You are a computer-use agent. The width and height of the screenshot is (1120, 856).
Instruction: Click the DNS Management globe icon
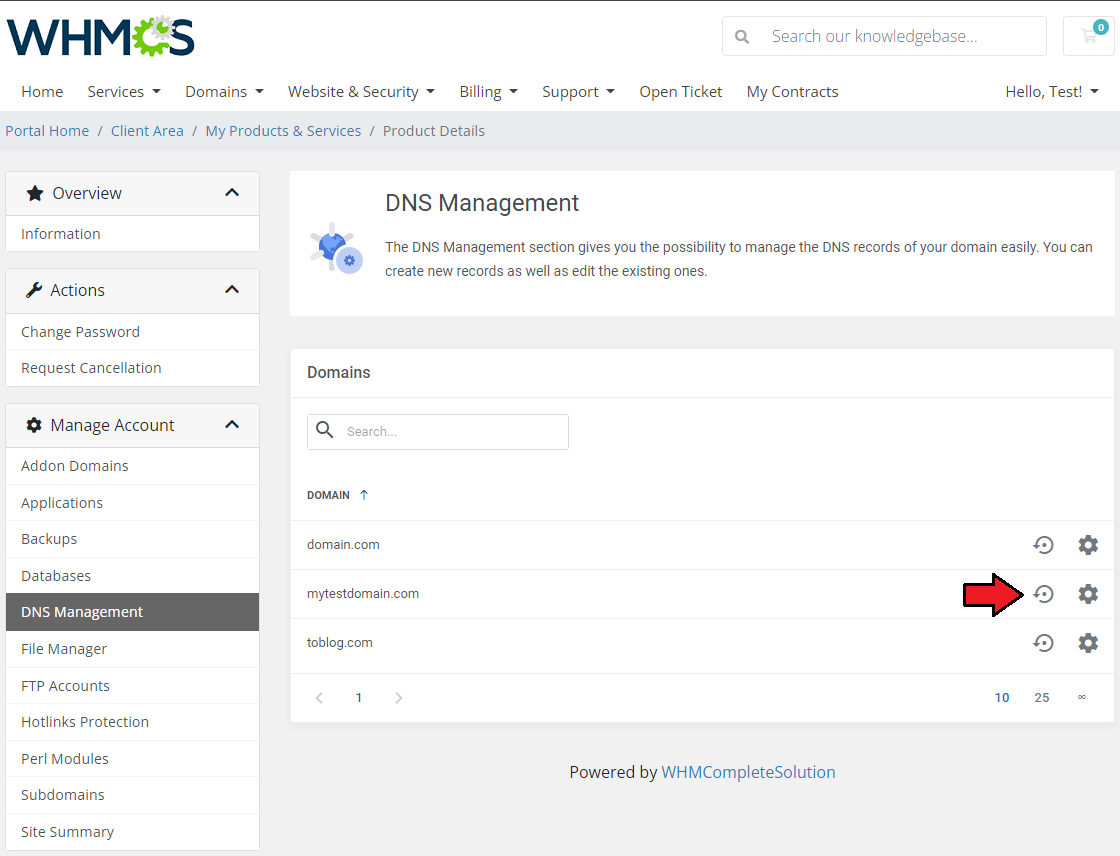click(x=336, y=248)
